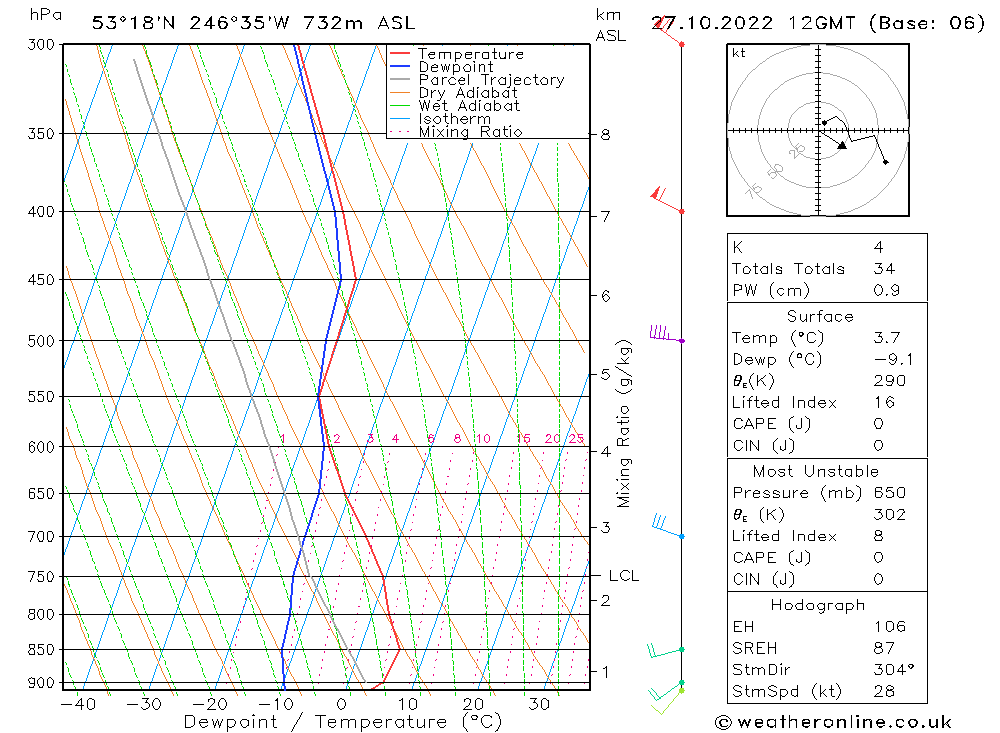Click the Hodograph section heading

click(x=818, y=605)
